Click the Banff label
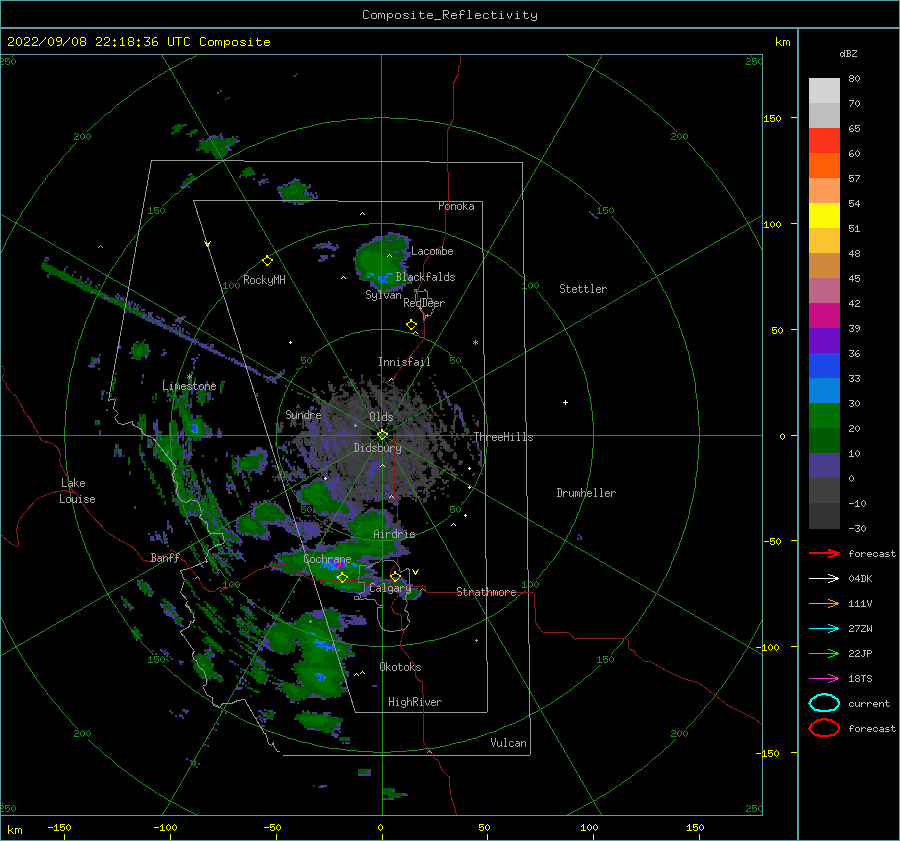900x841 pixels. pyautogui.click(x=165, y=558)
